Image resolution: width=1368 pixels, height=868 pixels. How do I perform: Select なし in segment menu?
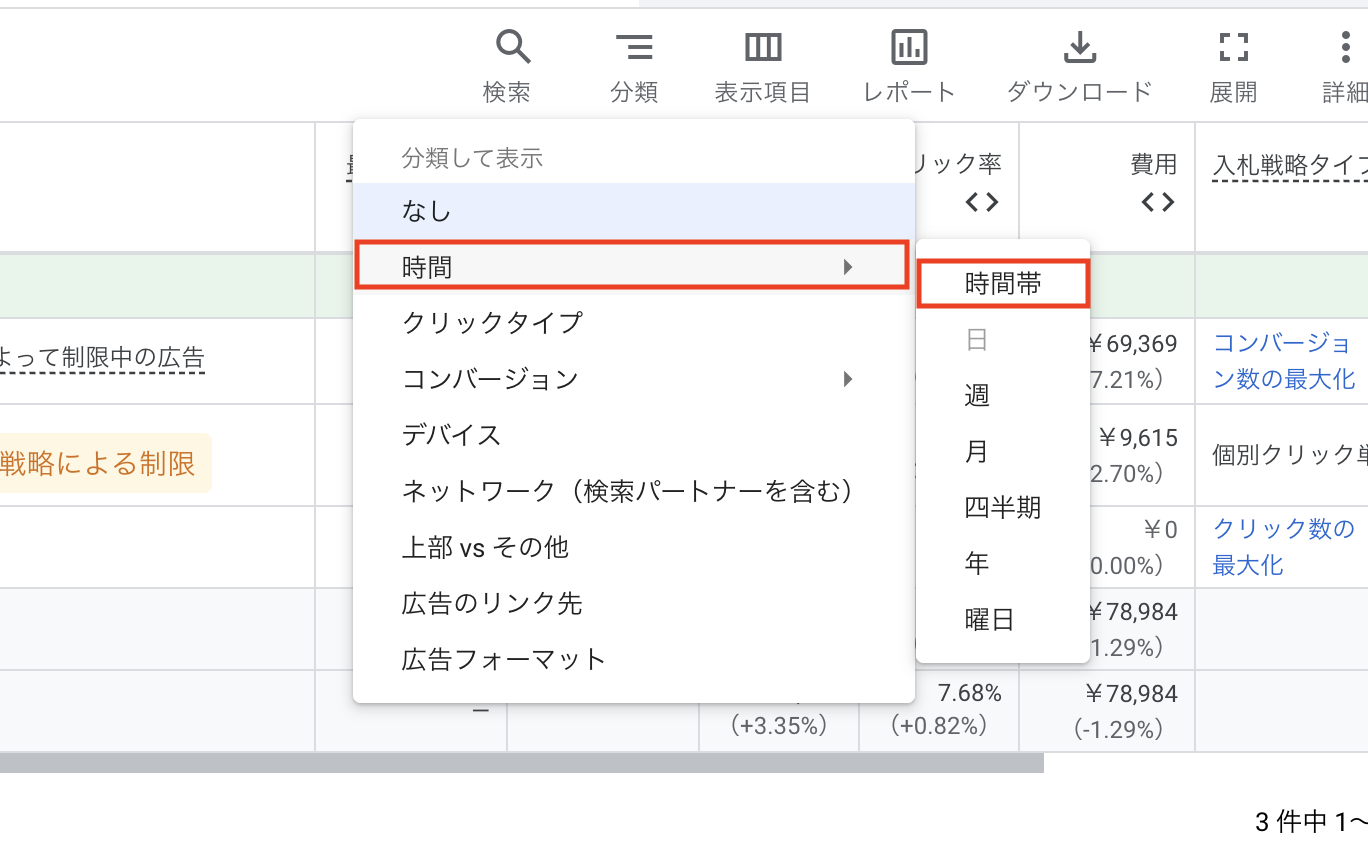click(x=427, y=211)
